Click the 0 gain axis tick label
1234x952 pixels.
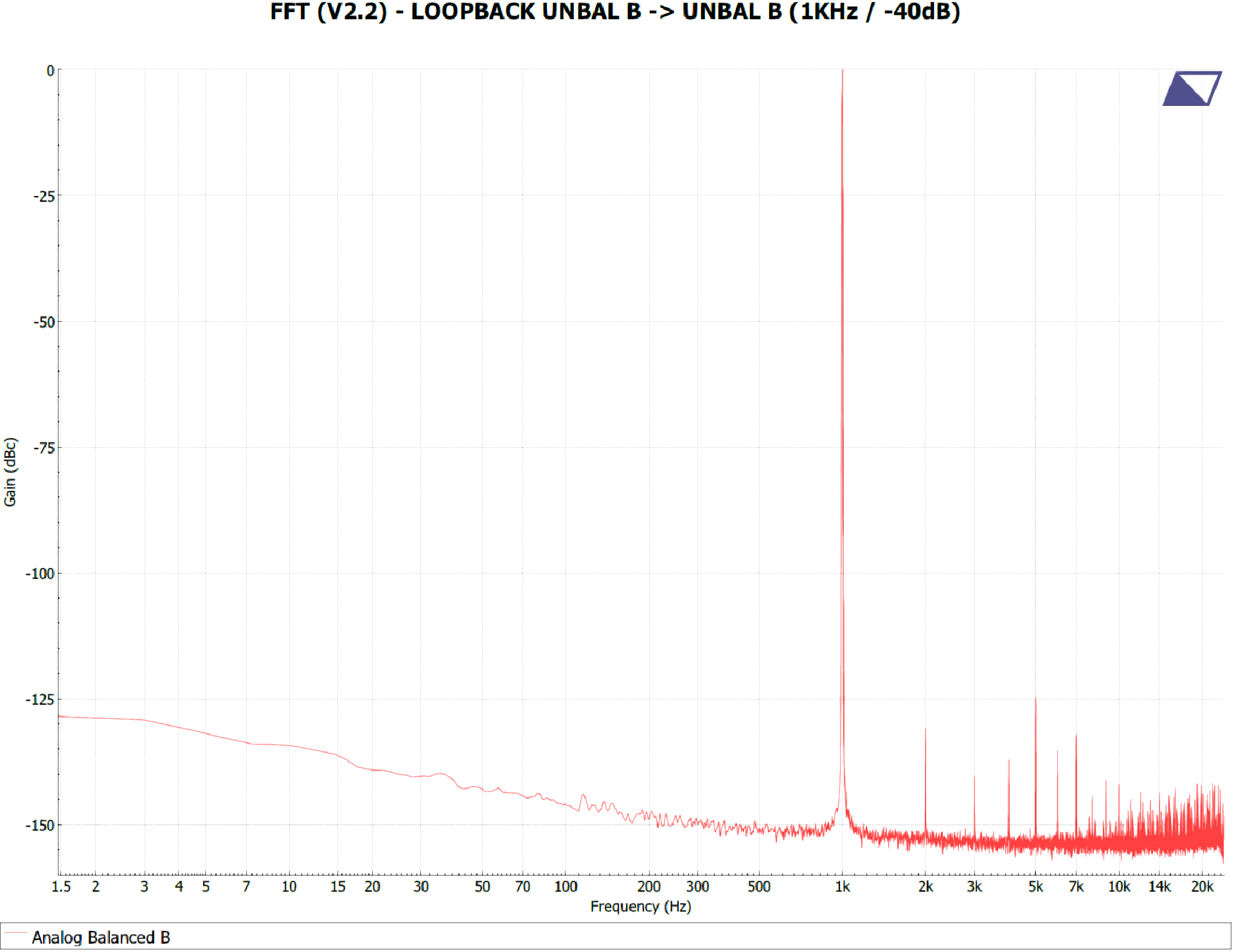coord(51,71)
